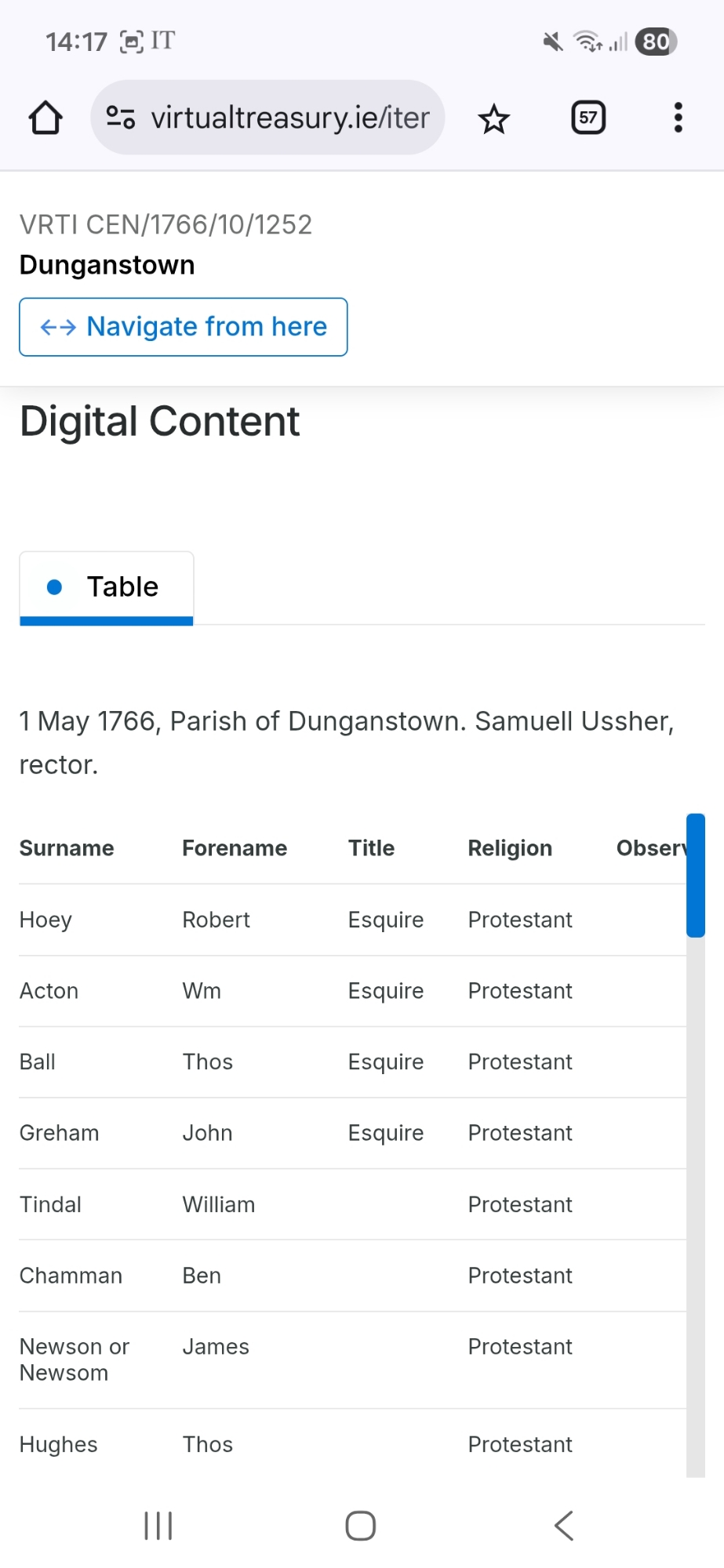
Task: Click the Dunganstown record title
Action: pyautogui.click(x=107, y=265)
